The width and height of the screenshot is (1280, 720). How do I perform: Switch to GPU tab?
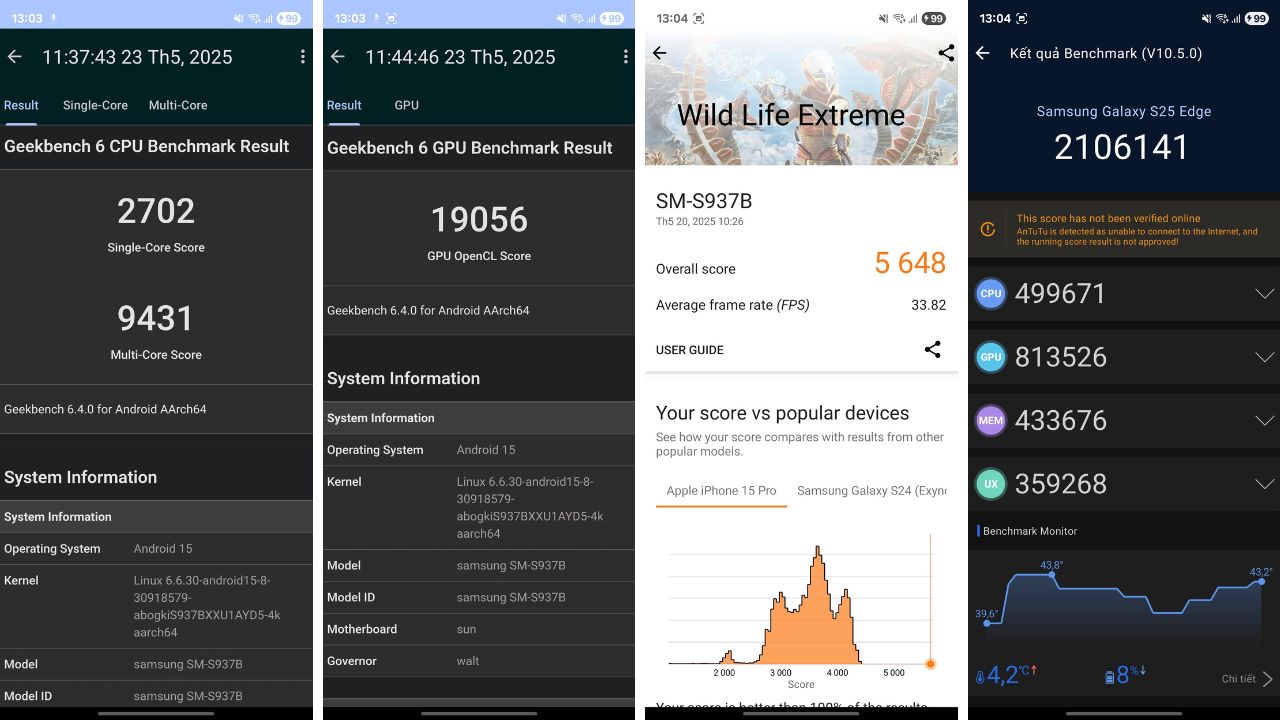406,105
